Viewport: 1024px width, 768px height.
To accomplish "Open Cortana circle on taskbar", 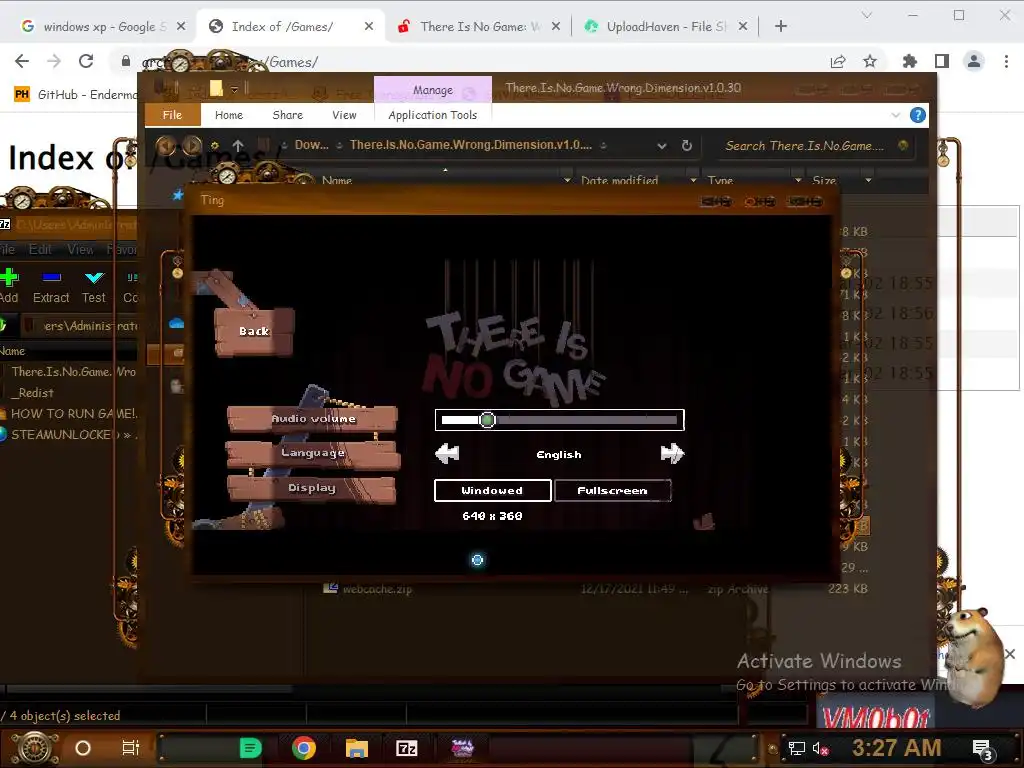I will point(83,748).
